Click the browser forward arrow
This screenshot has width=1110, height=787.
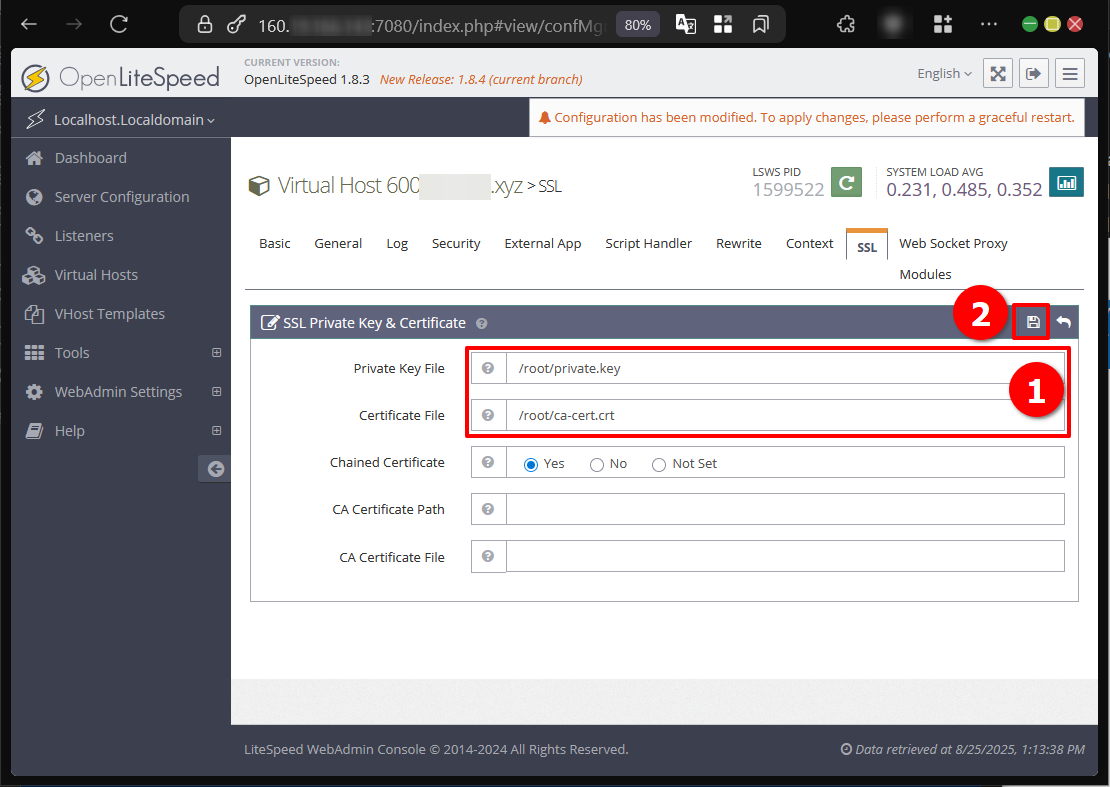click(74, 25)
